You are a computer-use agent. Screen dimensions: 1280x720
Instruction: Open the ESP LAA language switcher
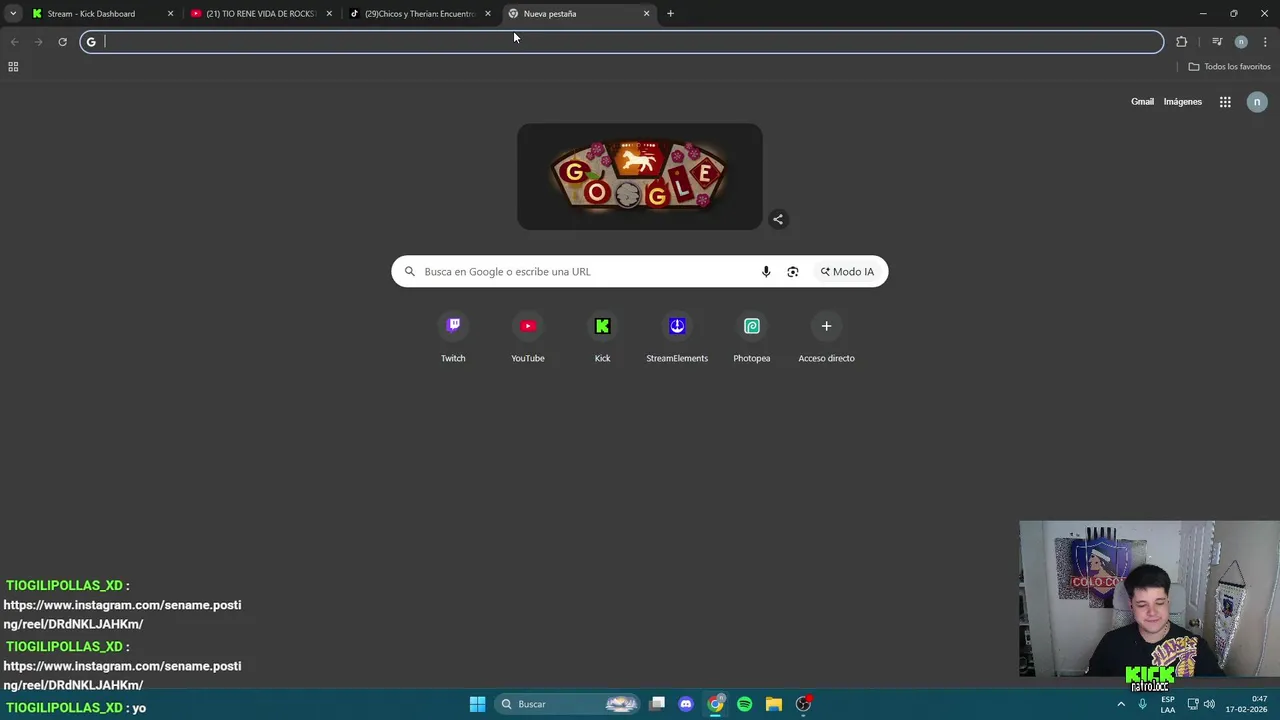click(1168, 704)
